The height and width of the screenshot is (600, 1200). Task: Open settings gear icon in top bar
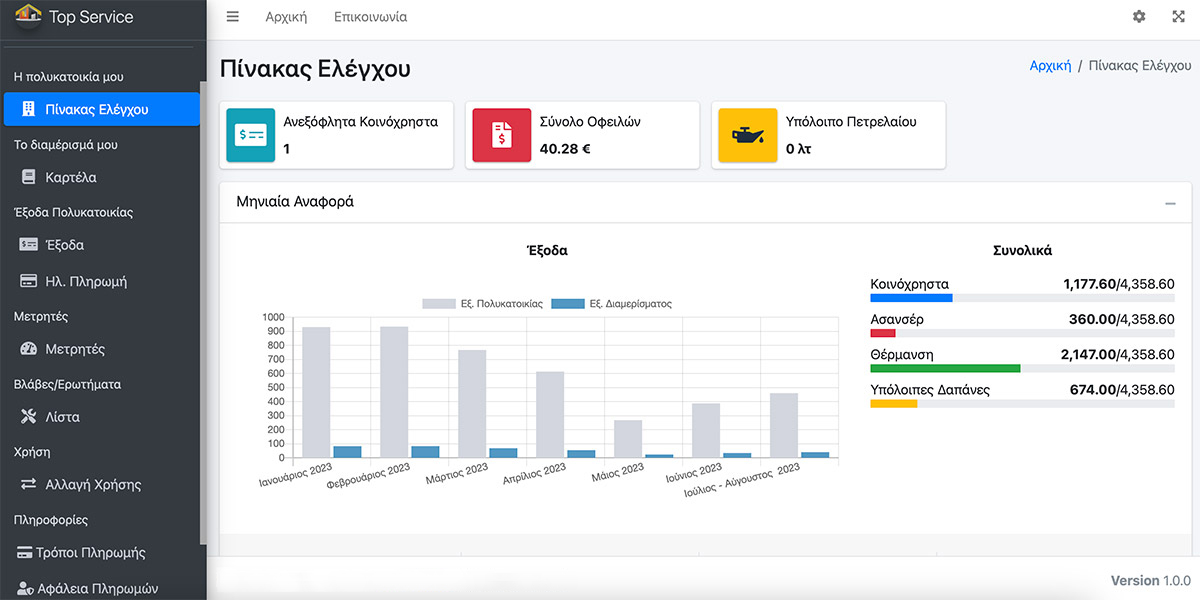pyautogui.click(x=1139, y=17)
